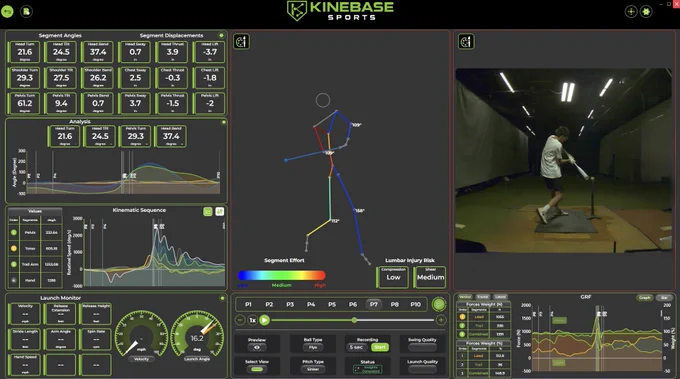Click the Launch Angle gauge label button
This screenshot has height=379, width=680.
point(196,359)
